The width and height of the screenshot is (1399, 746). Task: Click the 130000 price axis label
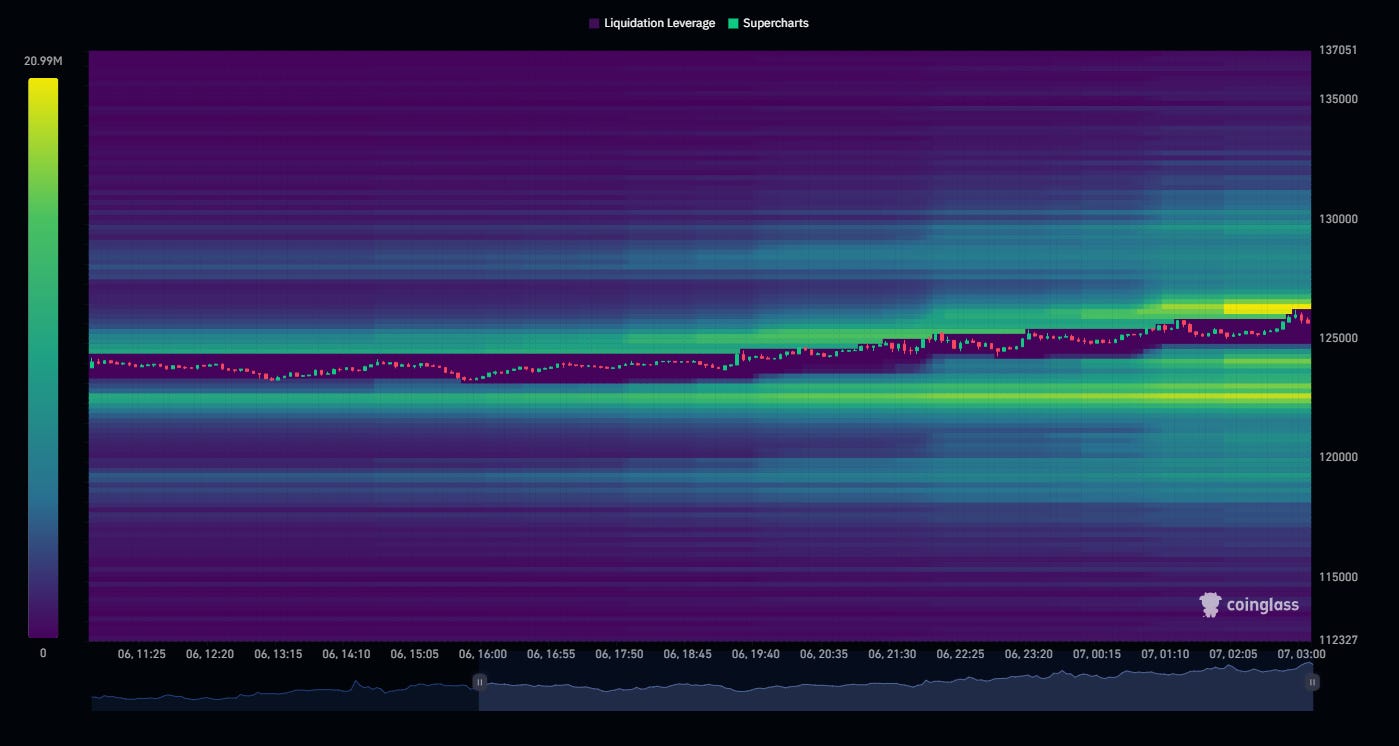pos(1337,219)
